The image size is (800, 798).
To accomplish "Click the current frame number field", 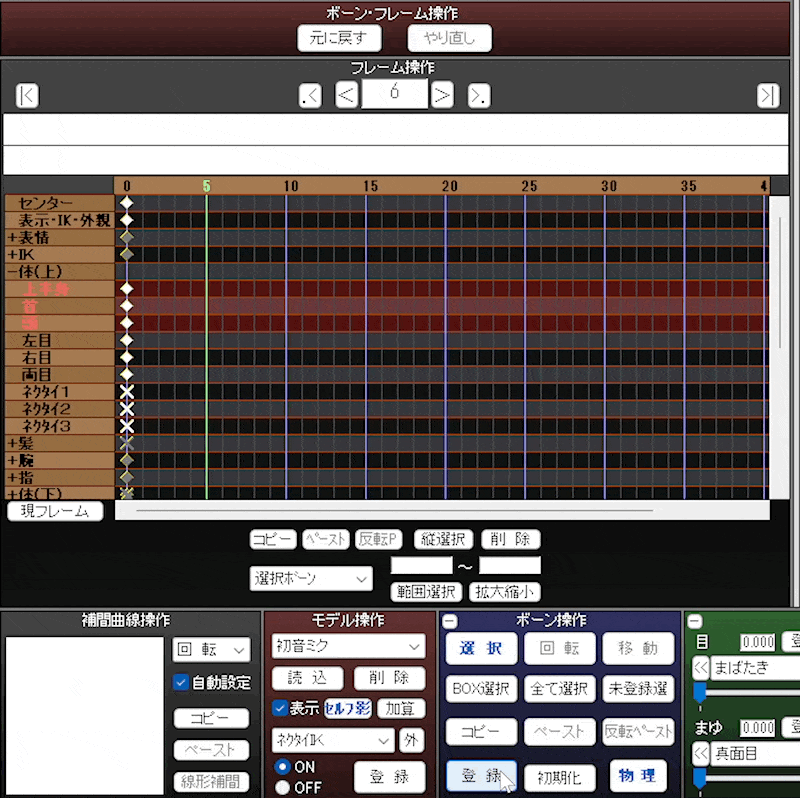I will click(394, 93).
